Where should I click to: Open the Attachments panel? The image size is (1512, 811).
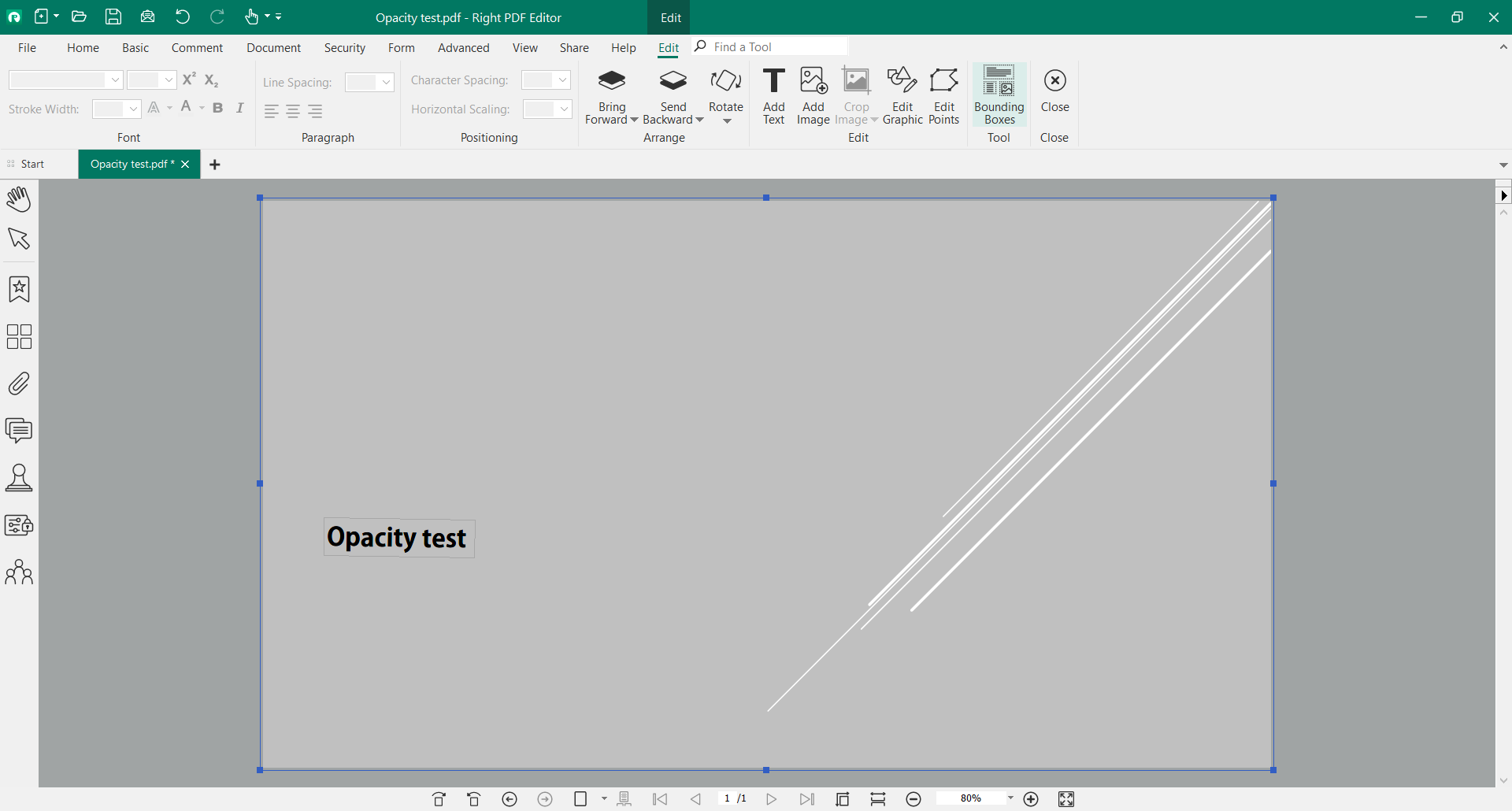click(x=19, y=384)
